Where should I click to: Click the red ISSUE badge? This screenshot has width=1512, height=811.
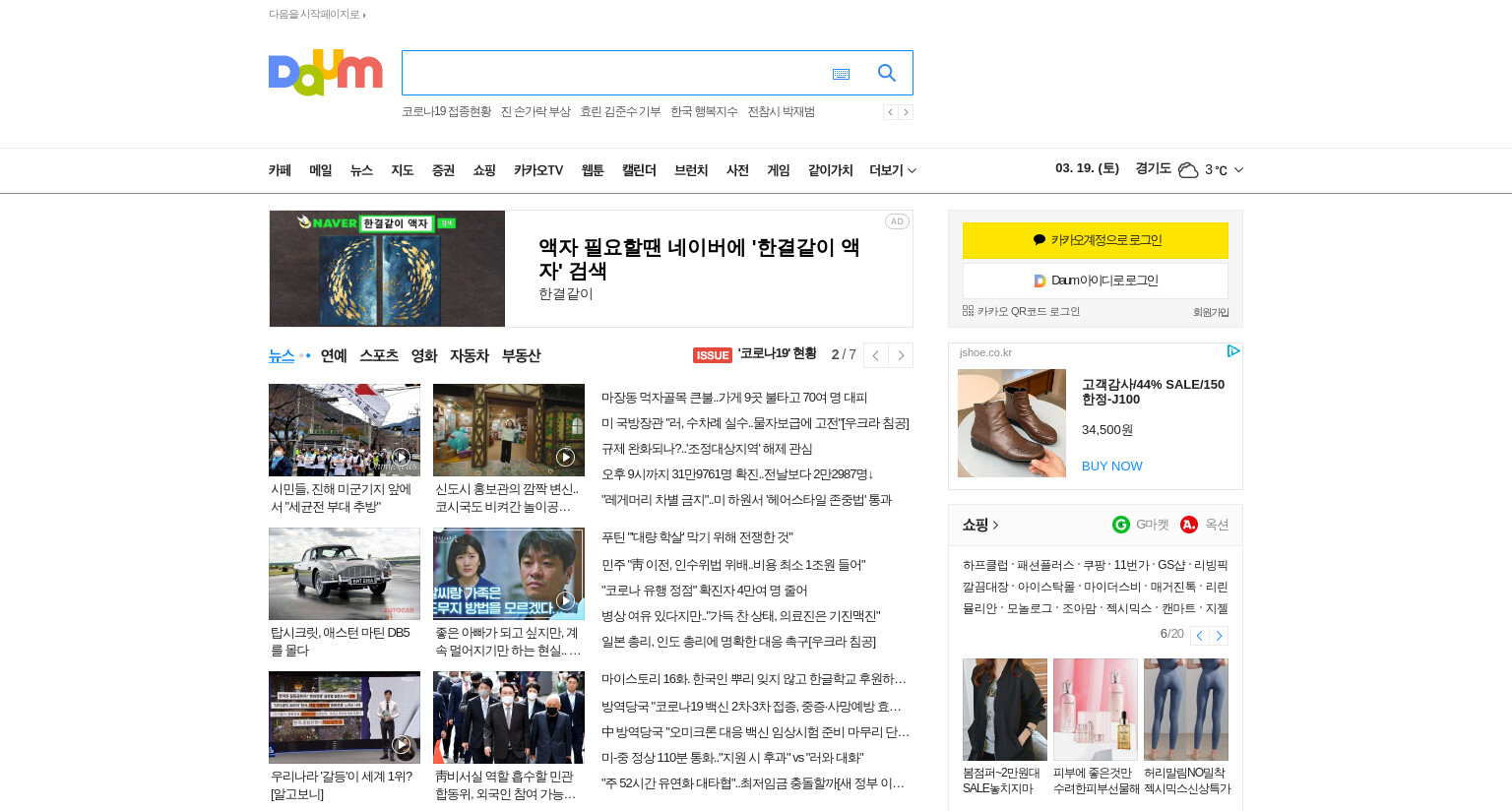[713, 355]
